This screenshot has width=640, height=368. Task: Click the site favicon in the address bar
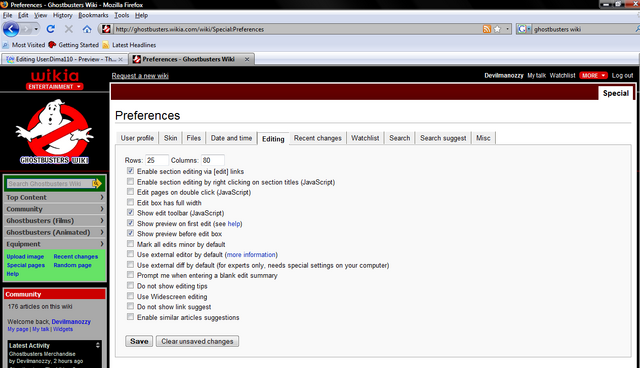106,29
